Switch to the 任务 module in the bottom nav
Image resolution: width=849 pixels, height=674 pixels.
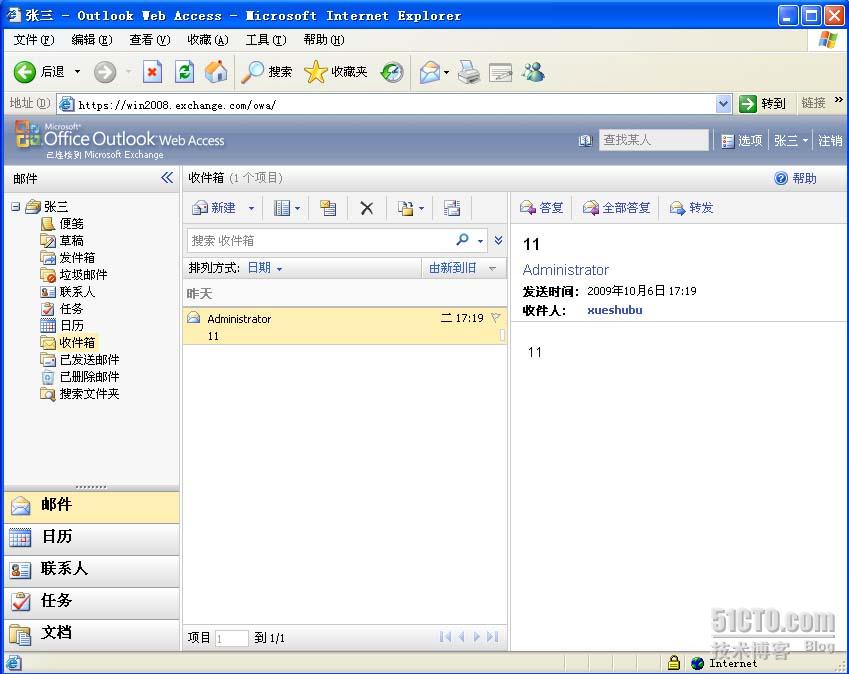(92, 601)
